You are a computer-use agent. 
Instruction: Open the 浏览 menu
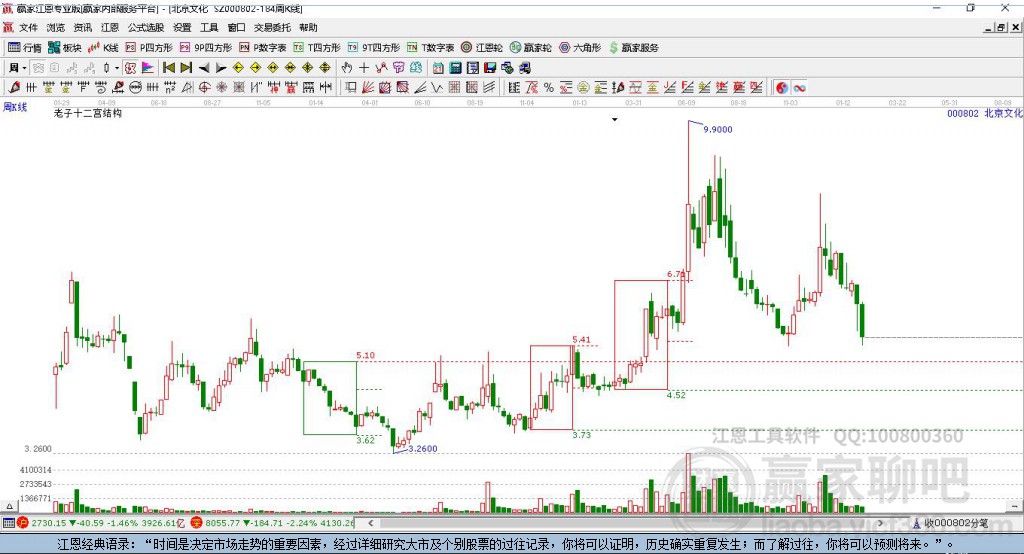pos(56,27)
